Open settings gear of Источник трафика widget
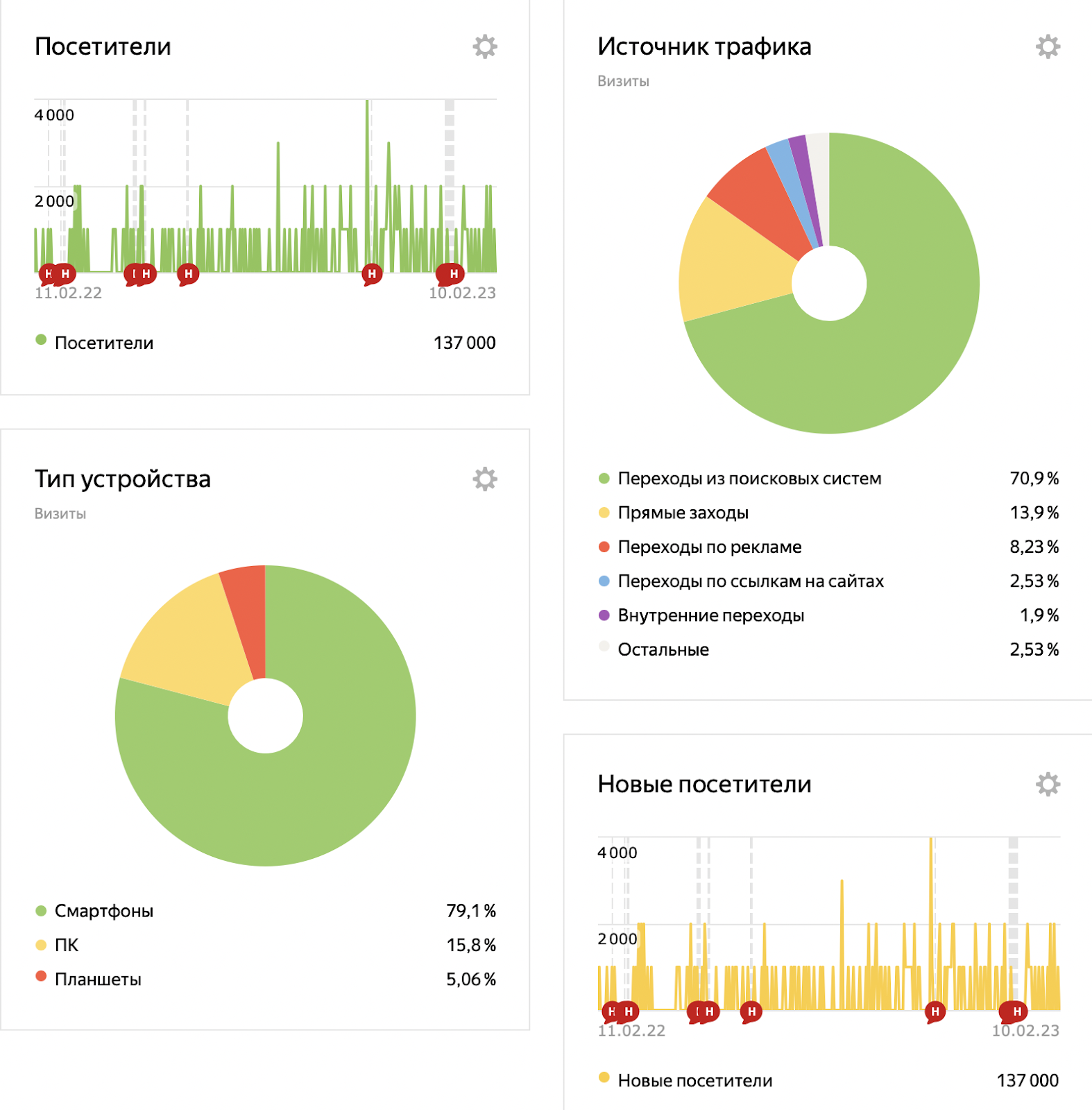The image size is (1092, 1110). [1047, 47]
